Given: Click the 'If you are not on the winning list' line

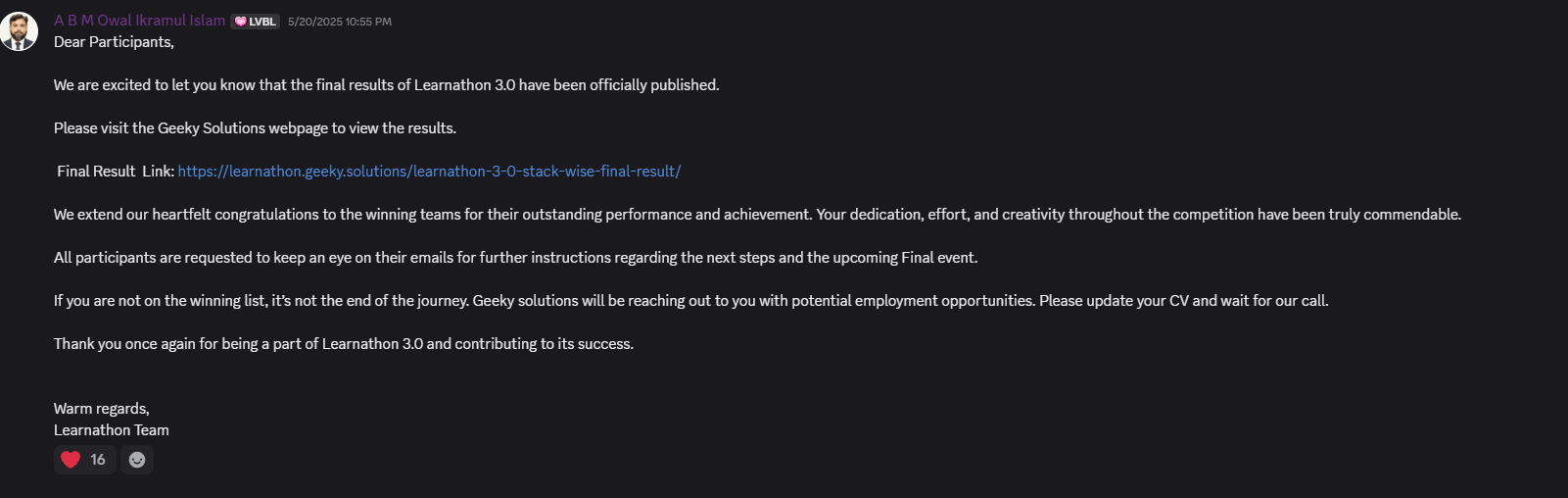Looking at the screenshot, I should [690, 301].
